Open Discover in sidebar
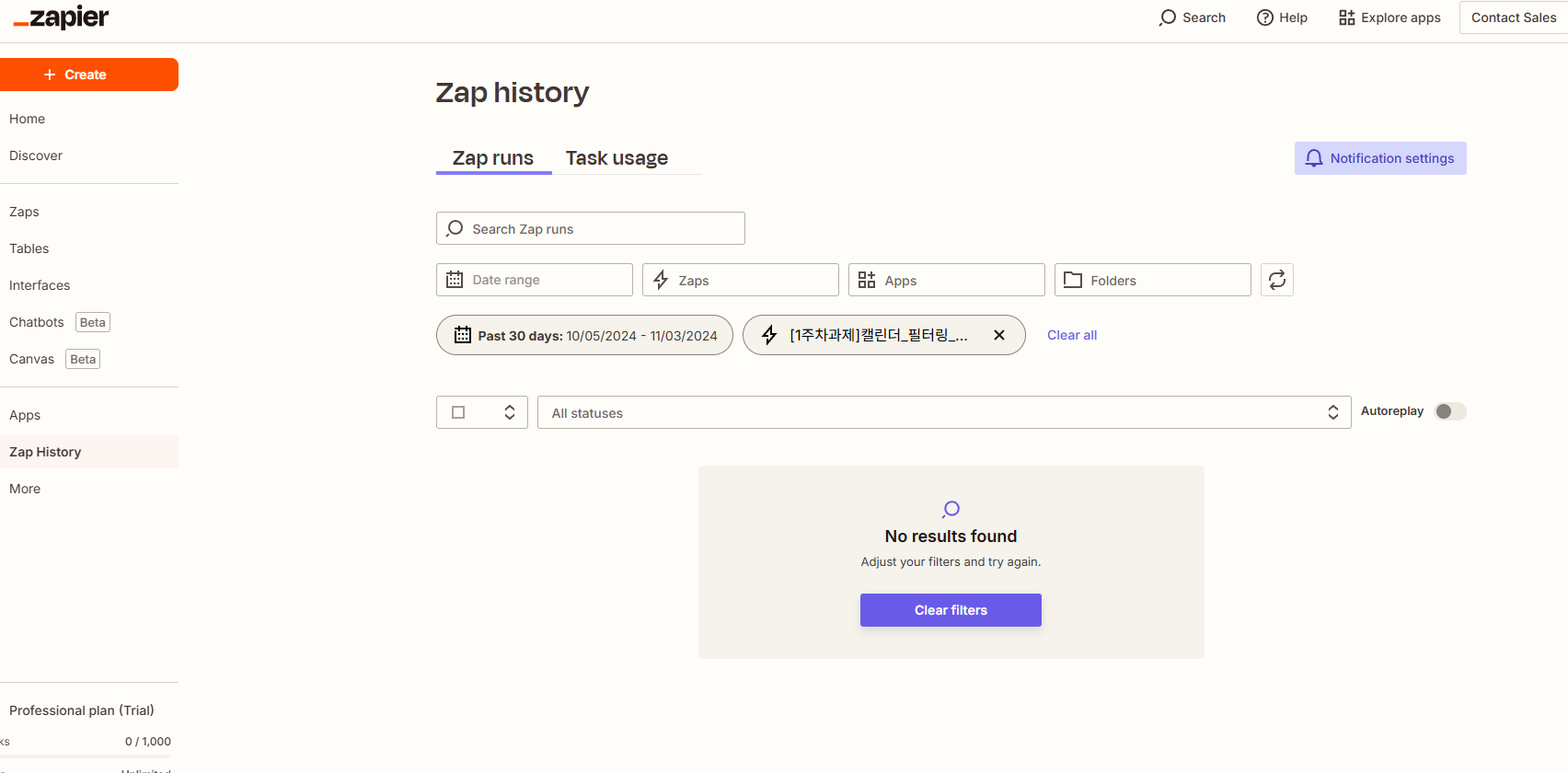The width and height of the screenshot is (1568, 773). (36, 156)
